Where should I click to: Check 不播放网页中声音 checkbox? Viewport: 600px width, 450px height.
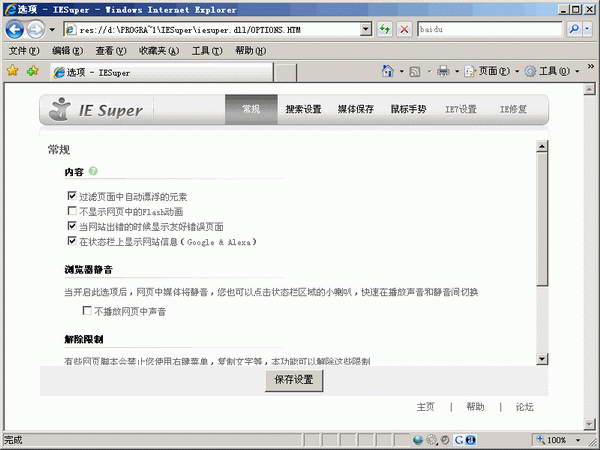(x=87, y=310)
